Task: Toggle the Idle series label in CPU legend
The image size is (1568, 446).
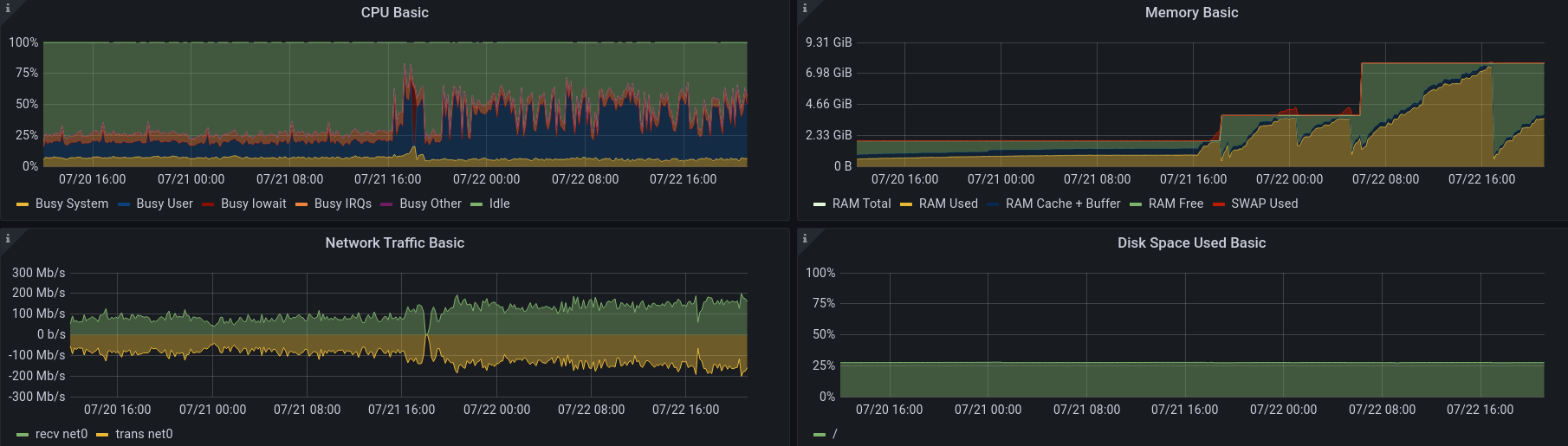Action: pyautogui.click(x=499, y=204)
